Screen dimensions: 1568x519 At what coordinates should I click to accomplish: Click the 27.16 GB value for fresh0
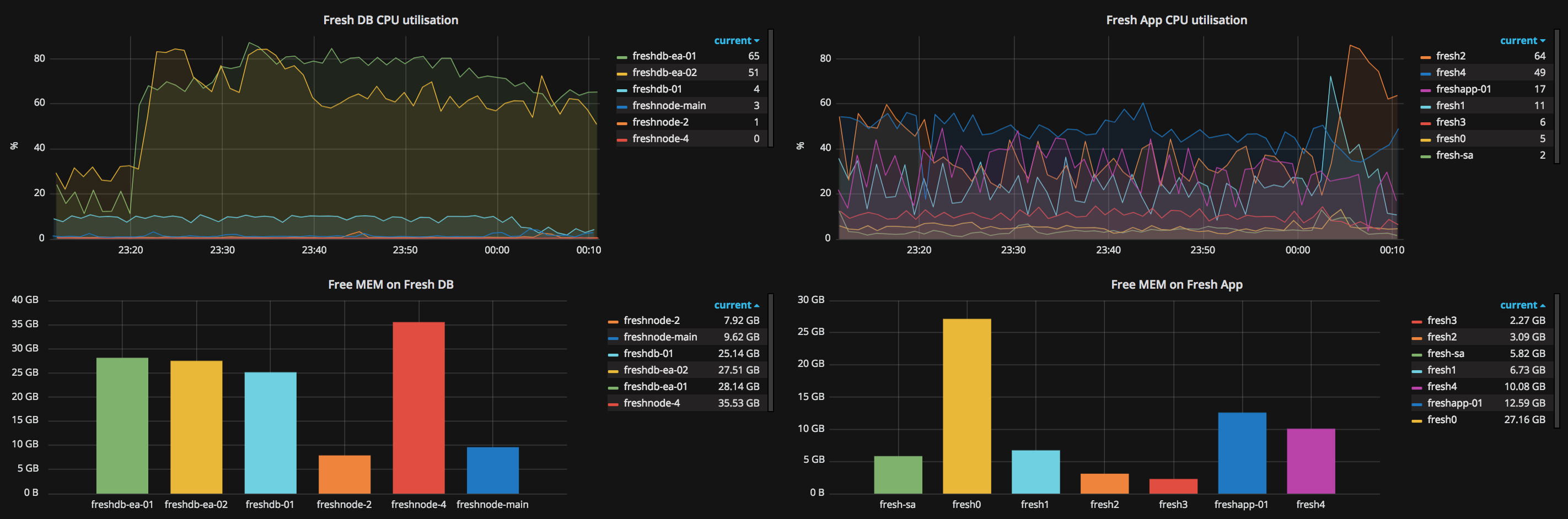point(1524,419)
